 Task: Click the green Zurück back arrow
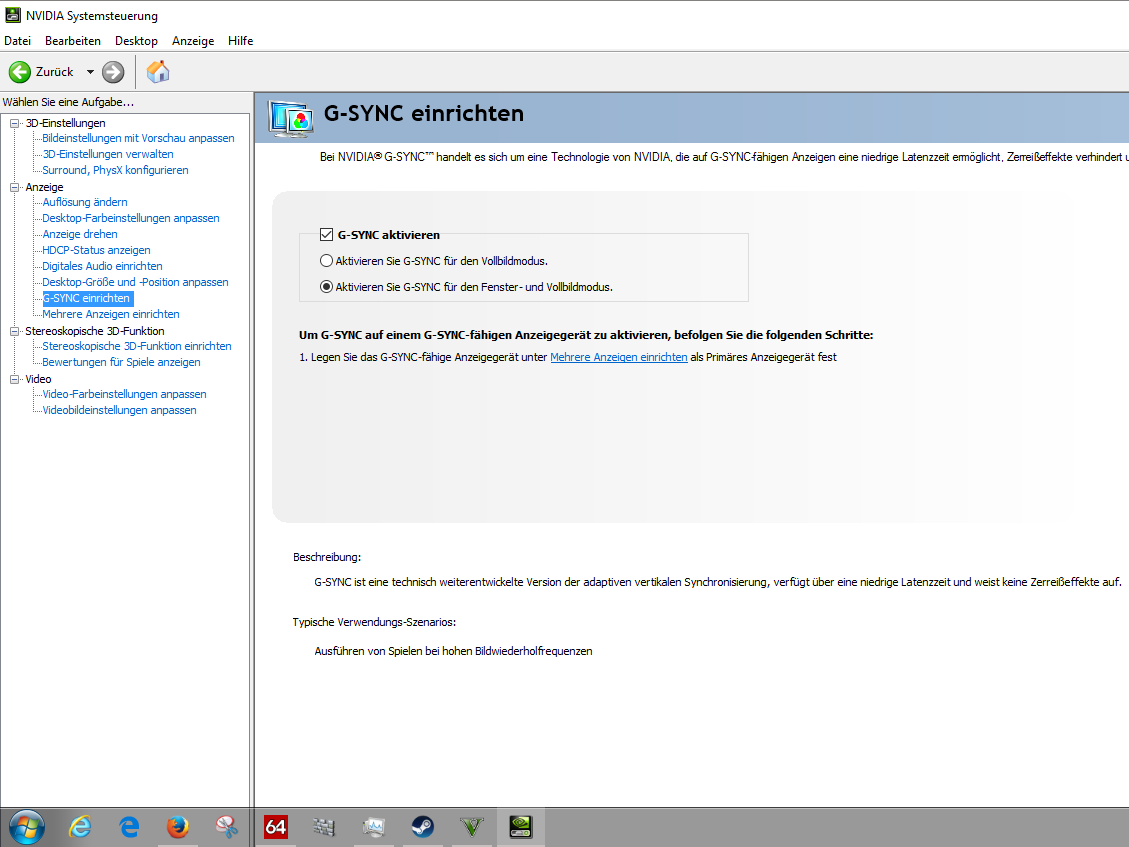[x=19, y=72]
